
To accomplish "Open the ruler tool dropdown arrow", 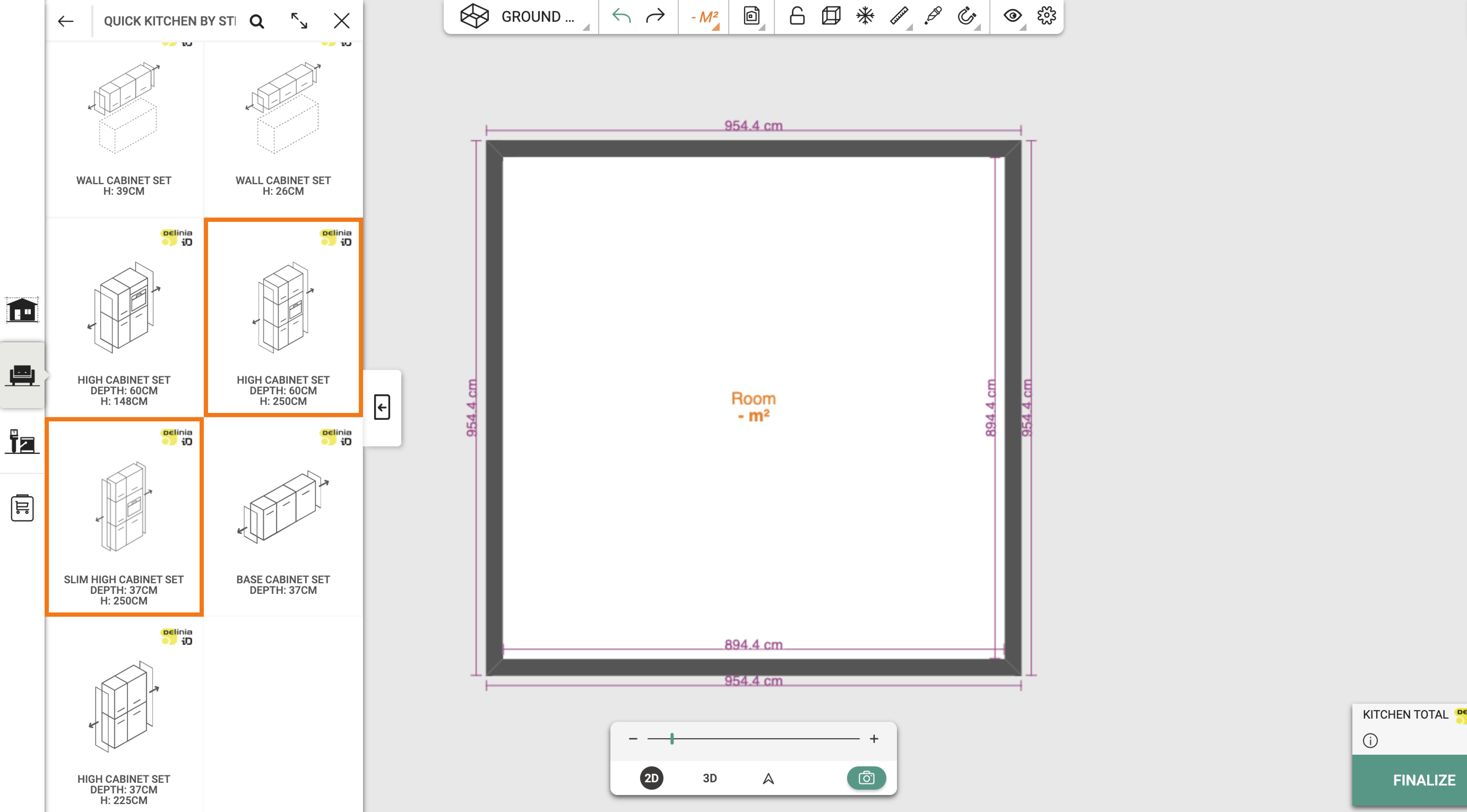I will (x=910, y=27).
